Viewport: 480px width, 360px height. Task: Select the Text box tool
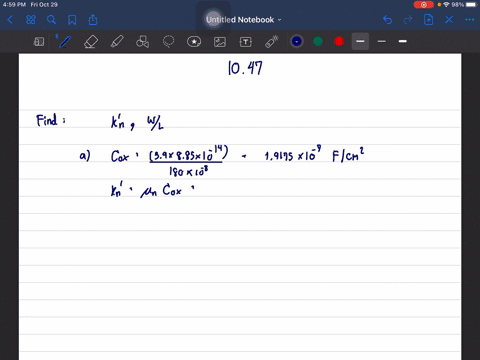[246, 42]
